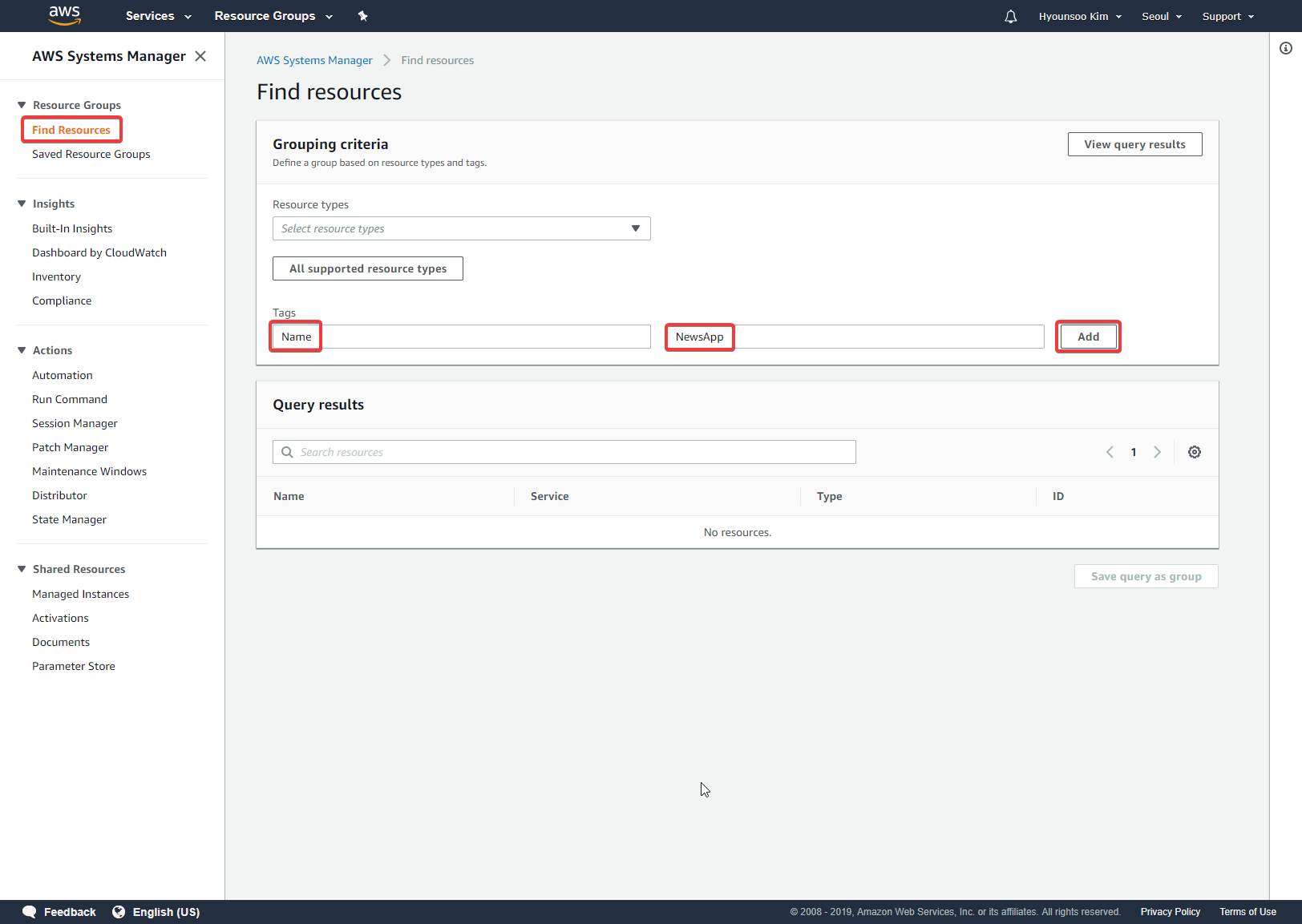Image resolution: width=1302 pixels, height=924 pixels.
Task: Collapse the Resource Groups sidebar section
Action: 22,105
